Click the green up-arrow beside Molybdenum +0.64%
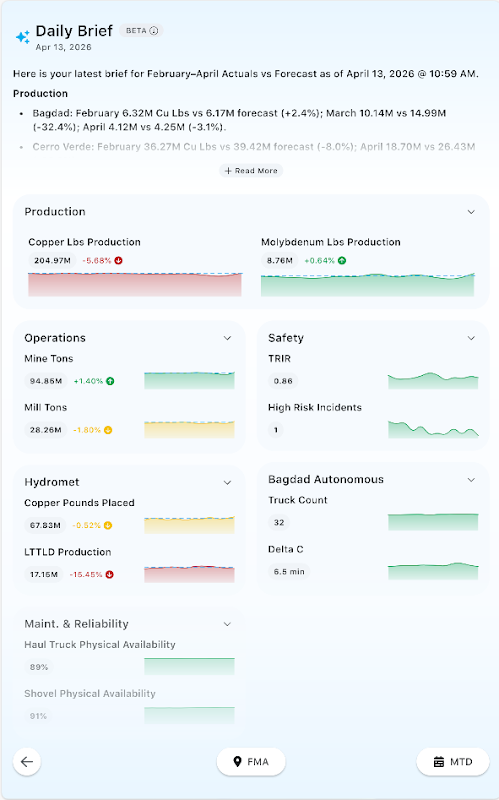This screenshot has width=499, height=800. [x=342, y=261]
